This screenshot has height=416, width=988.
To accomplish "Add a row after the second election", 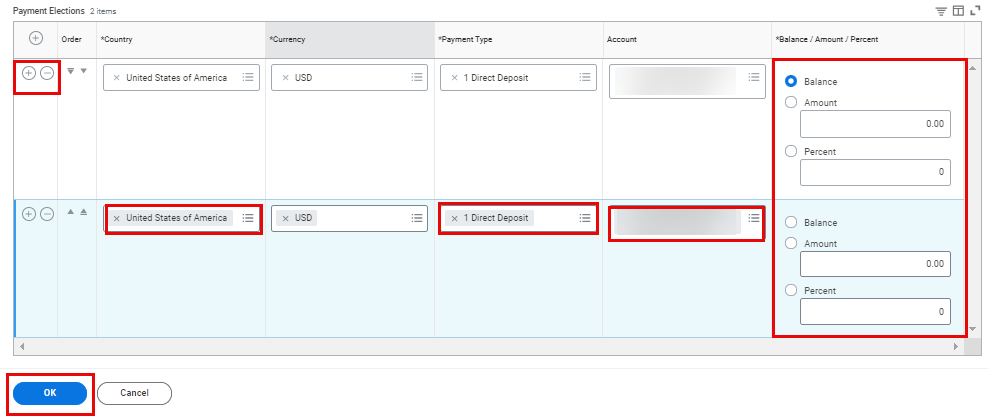I will pyautogui.click(x=28, y=214).
